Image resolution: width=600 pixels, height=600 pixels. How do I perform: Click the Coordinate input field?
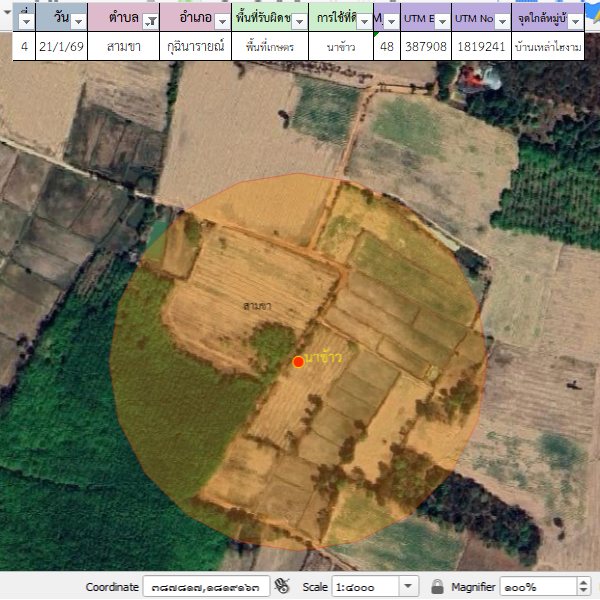[x=205, y=587]
